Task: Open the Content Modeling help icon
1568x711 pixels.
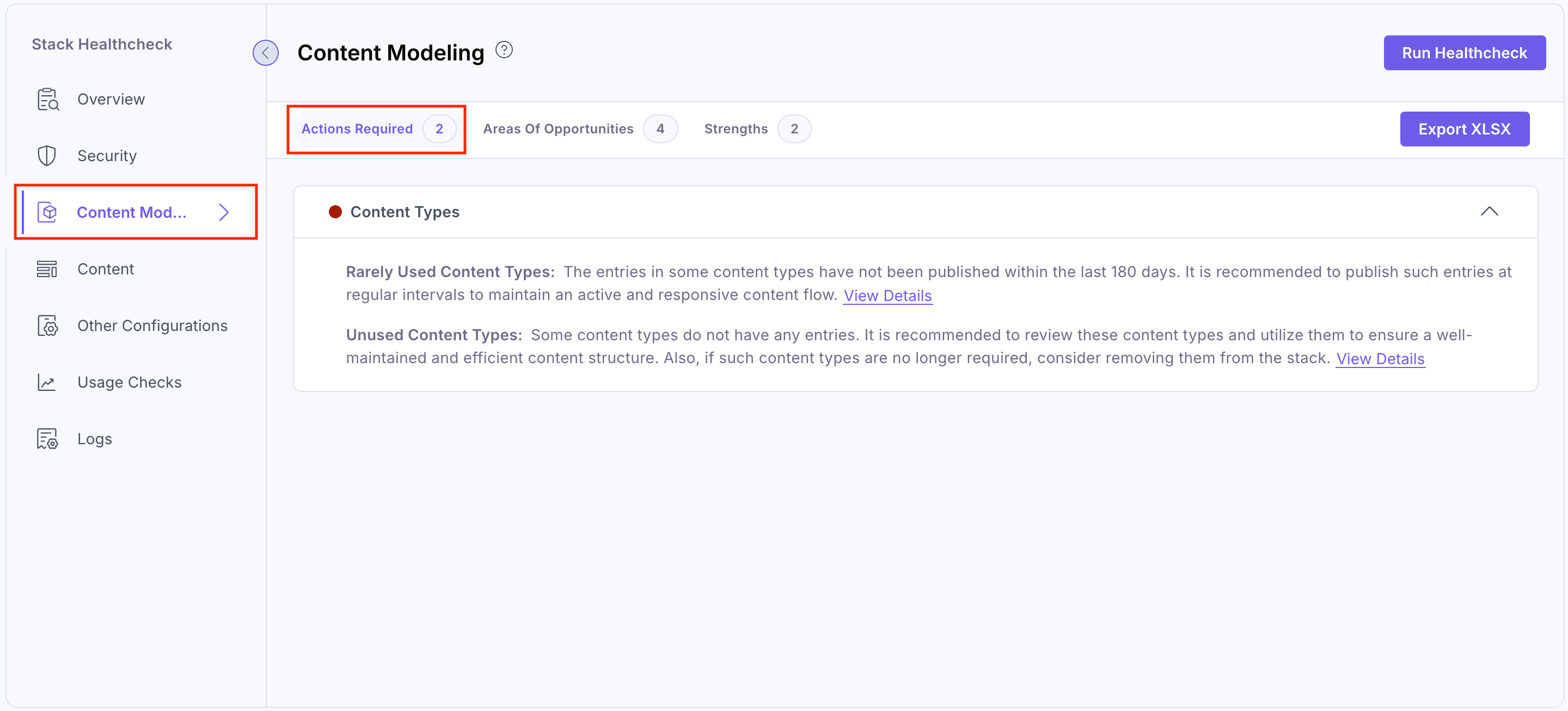Action: coord(504,50)
